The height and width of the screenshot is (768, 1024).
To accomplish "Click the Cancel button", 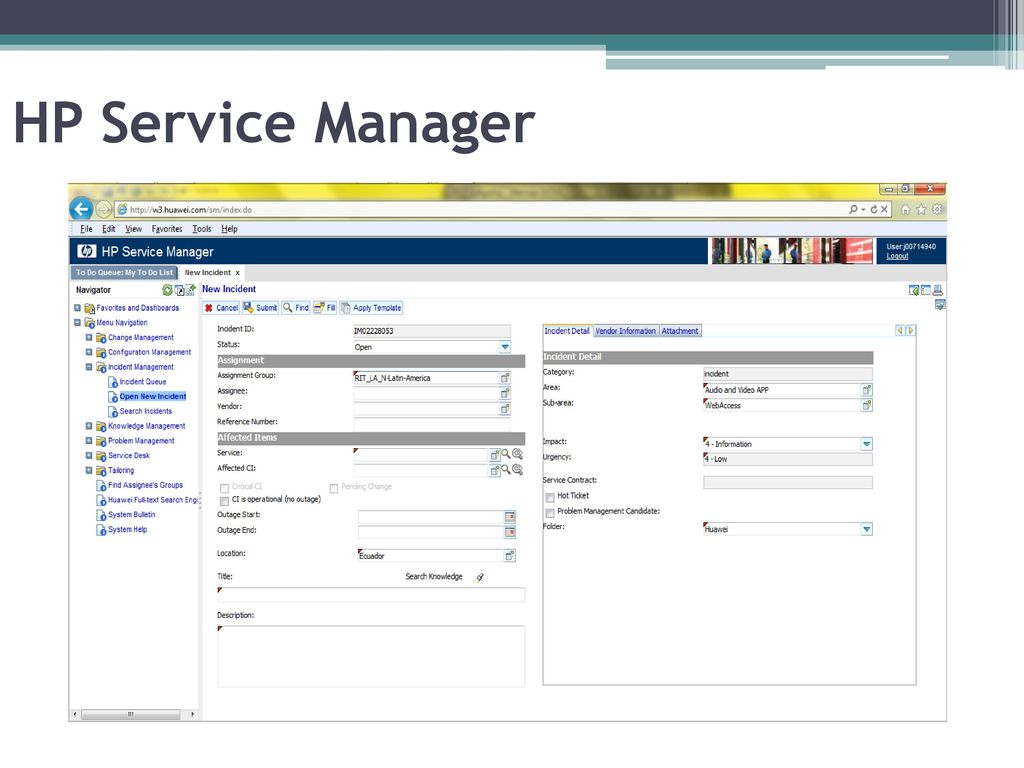I will tap(221, 308).
